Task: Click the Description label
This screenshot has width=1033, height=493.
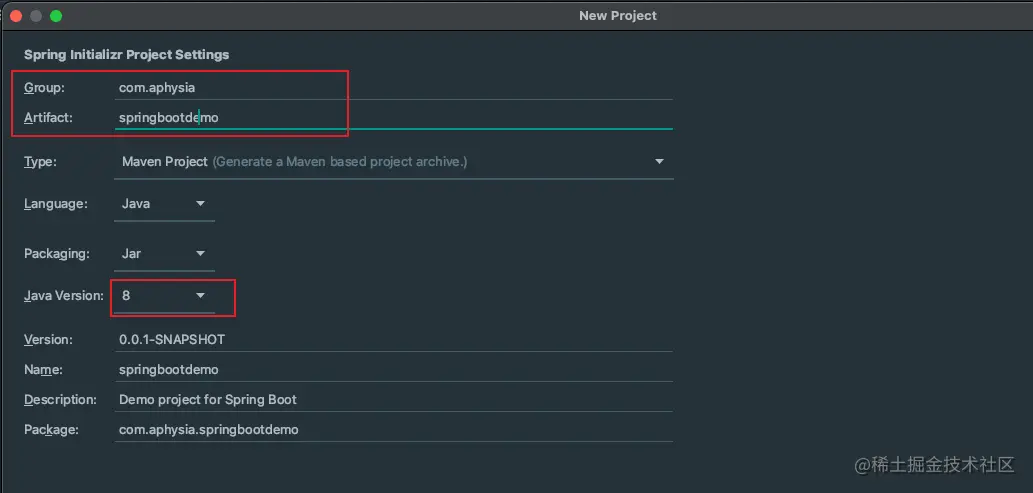Action: (x=60, y=399)
